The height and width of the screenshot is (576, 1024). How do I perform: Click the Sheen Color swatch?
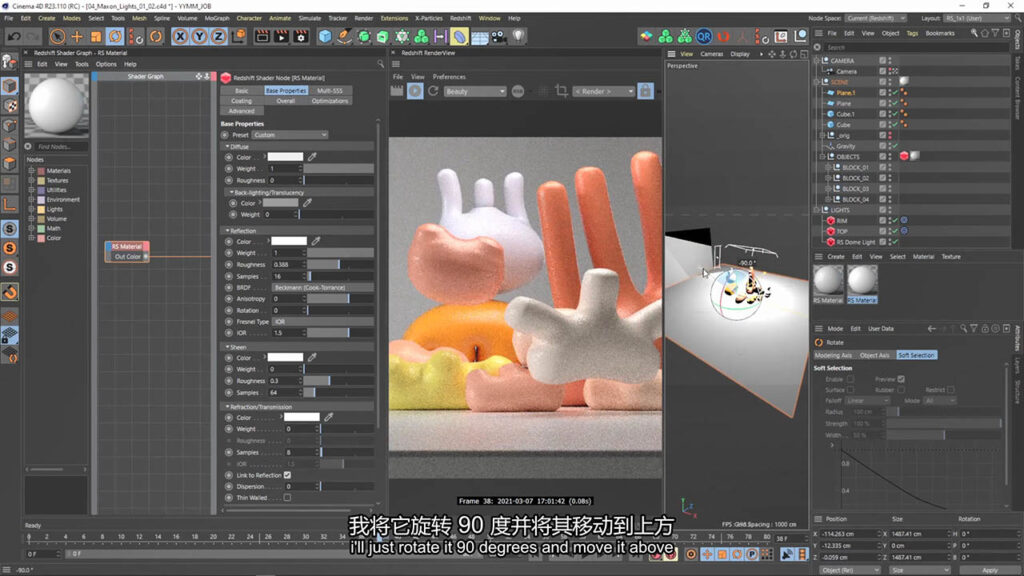[x=285, y=357]
